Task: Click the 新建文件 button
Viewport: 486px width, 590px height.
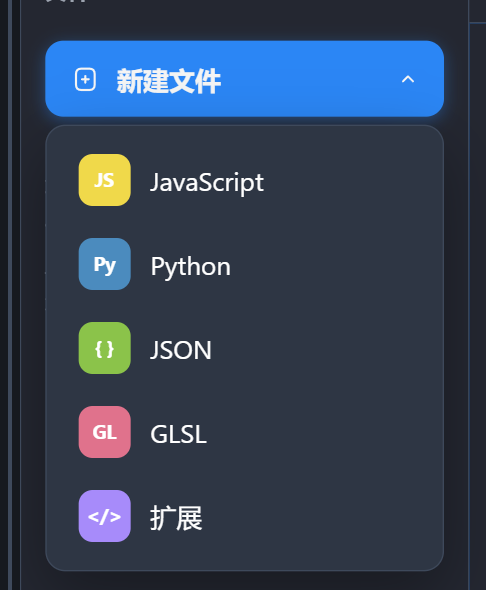Action: pos(245,79)
